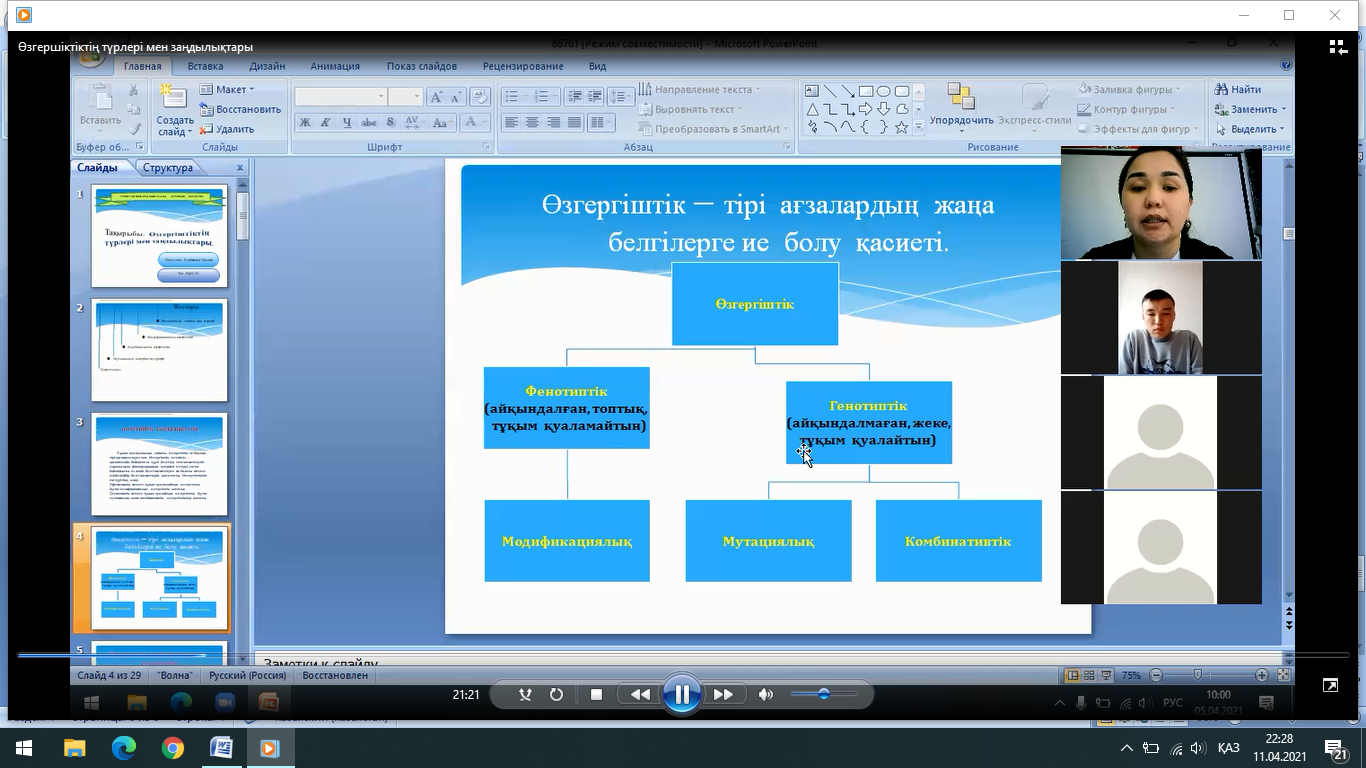Fast forward with the next button in the player
This screenshot has height=768, width=1366.
tap(723, 694)
